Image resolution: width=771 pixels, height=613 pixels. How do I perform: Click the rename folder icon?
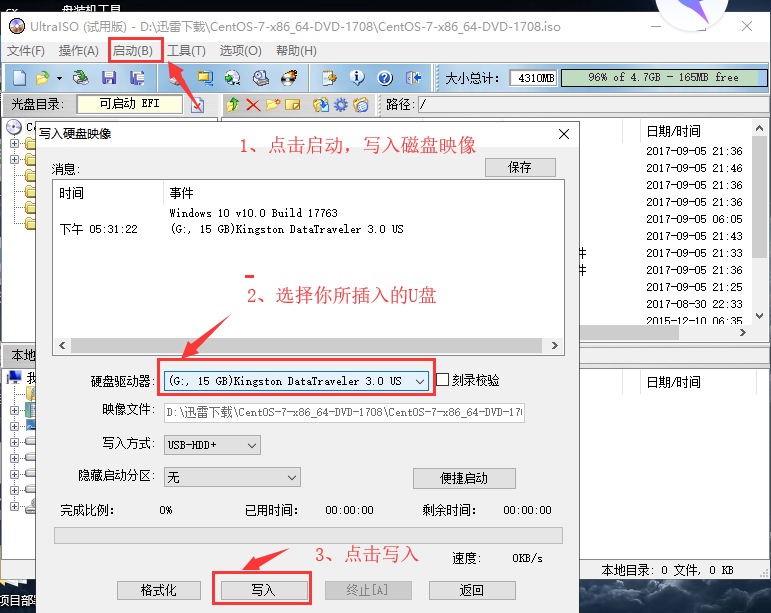point(293,104)
